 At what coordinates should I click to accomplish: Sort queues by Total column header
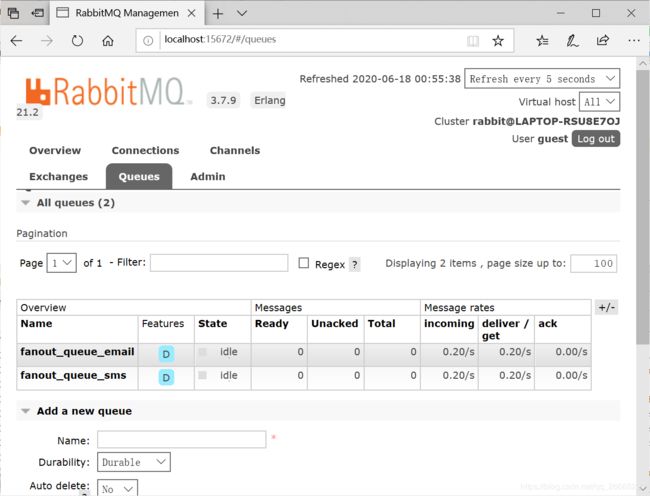point(381,324)
